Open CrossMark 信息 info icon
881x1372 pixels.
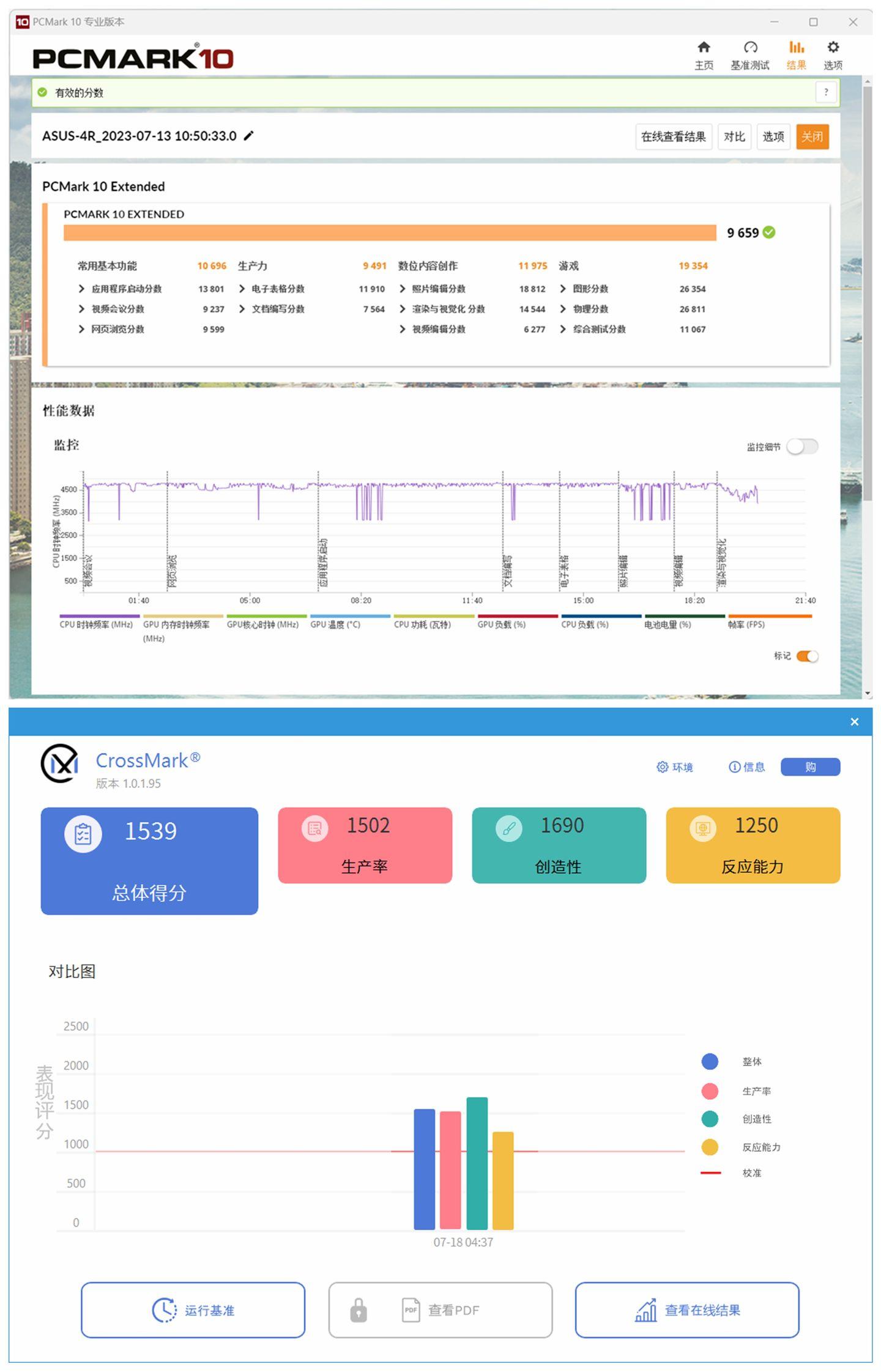(734, 767)
